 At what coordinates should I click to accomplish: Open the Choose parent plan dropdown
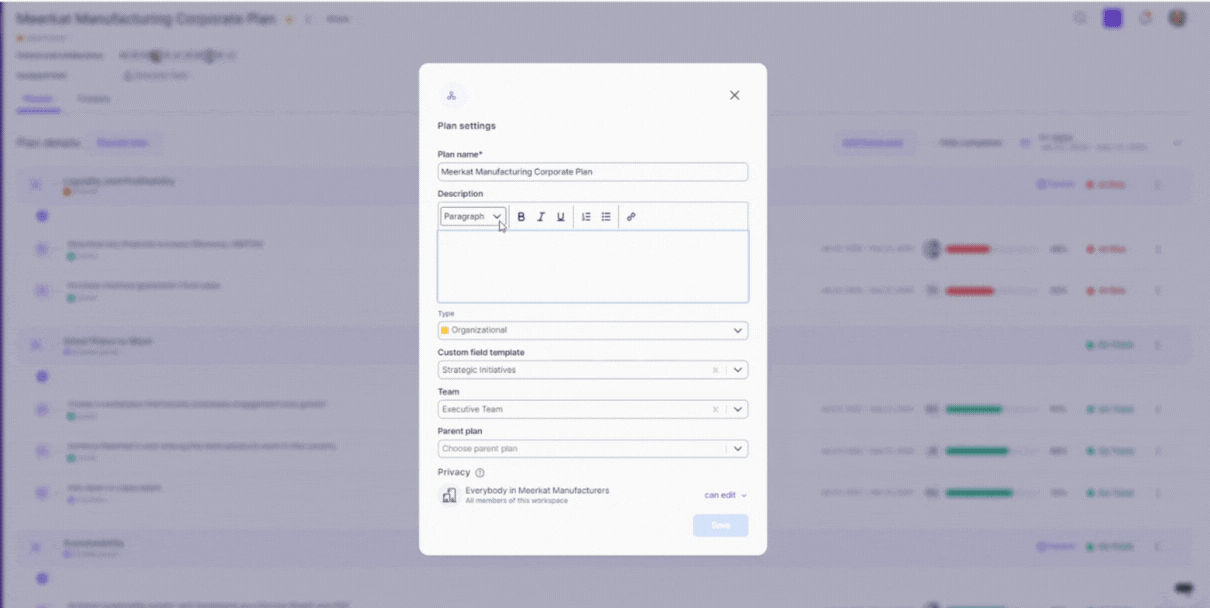tap(593, 449)
